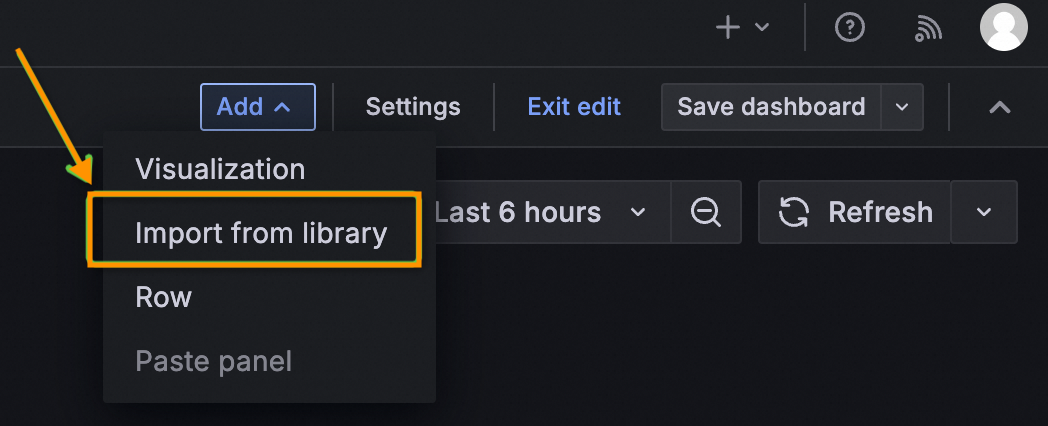Choose Import from library menu item
Screen dimensions: 1048x426
point(260,233)
